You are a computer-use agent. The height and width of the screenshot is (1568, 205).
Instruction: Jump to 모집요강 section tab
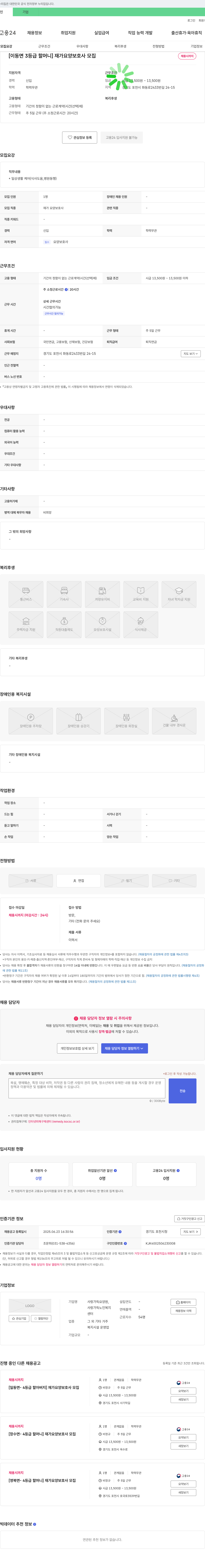coord(6,46)
